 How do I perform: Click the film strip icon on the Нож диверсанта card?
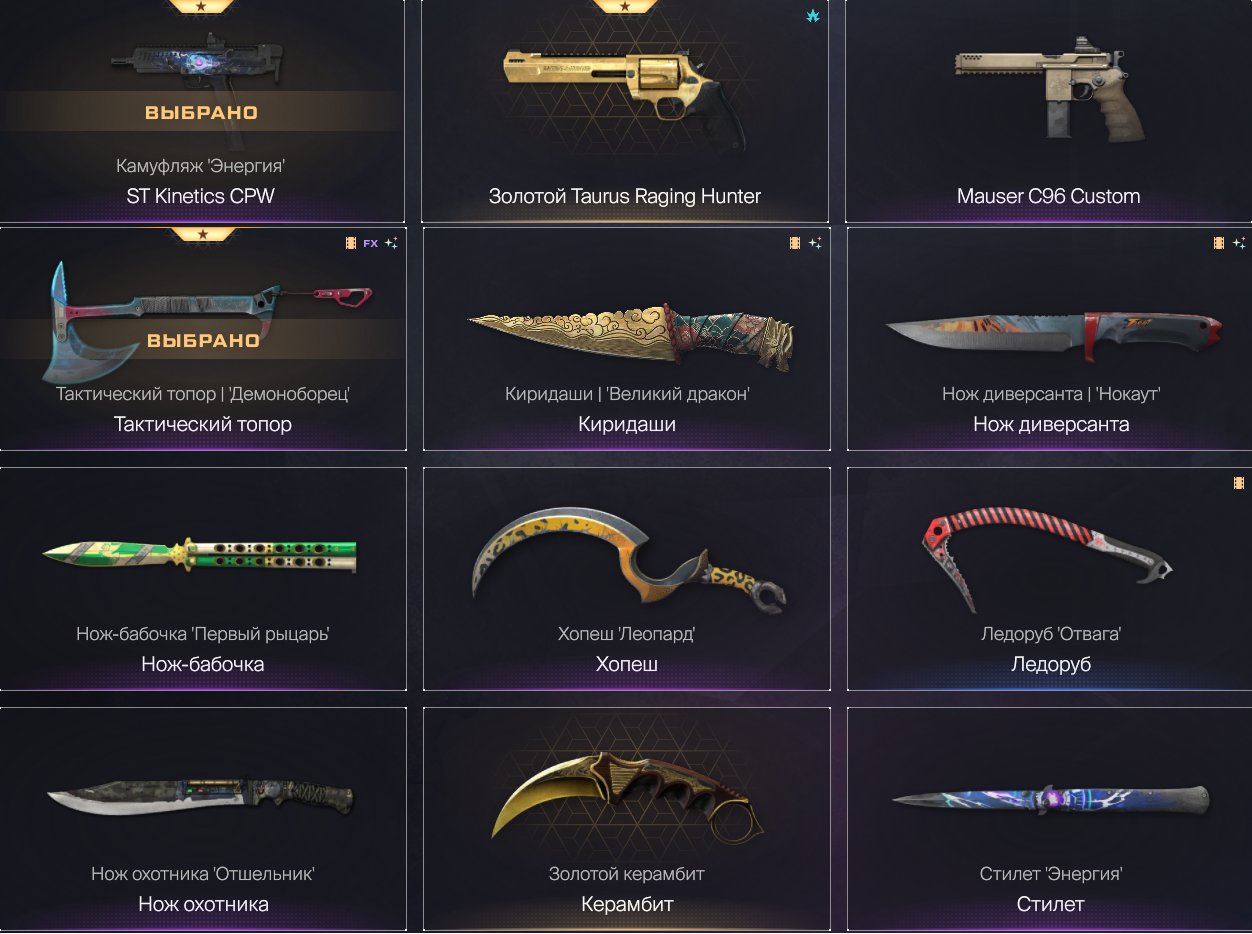coord(1218,243)
